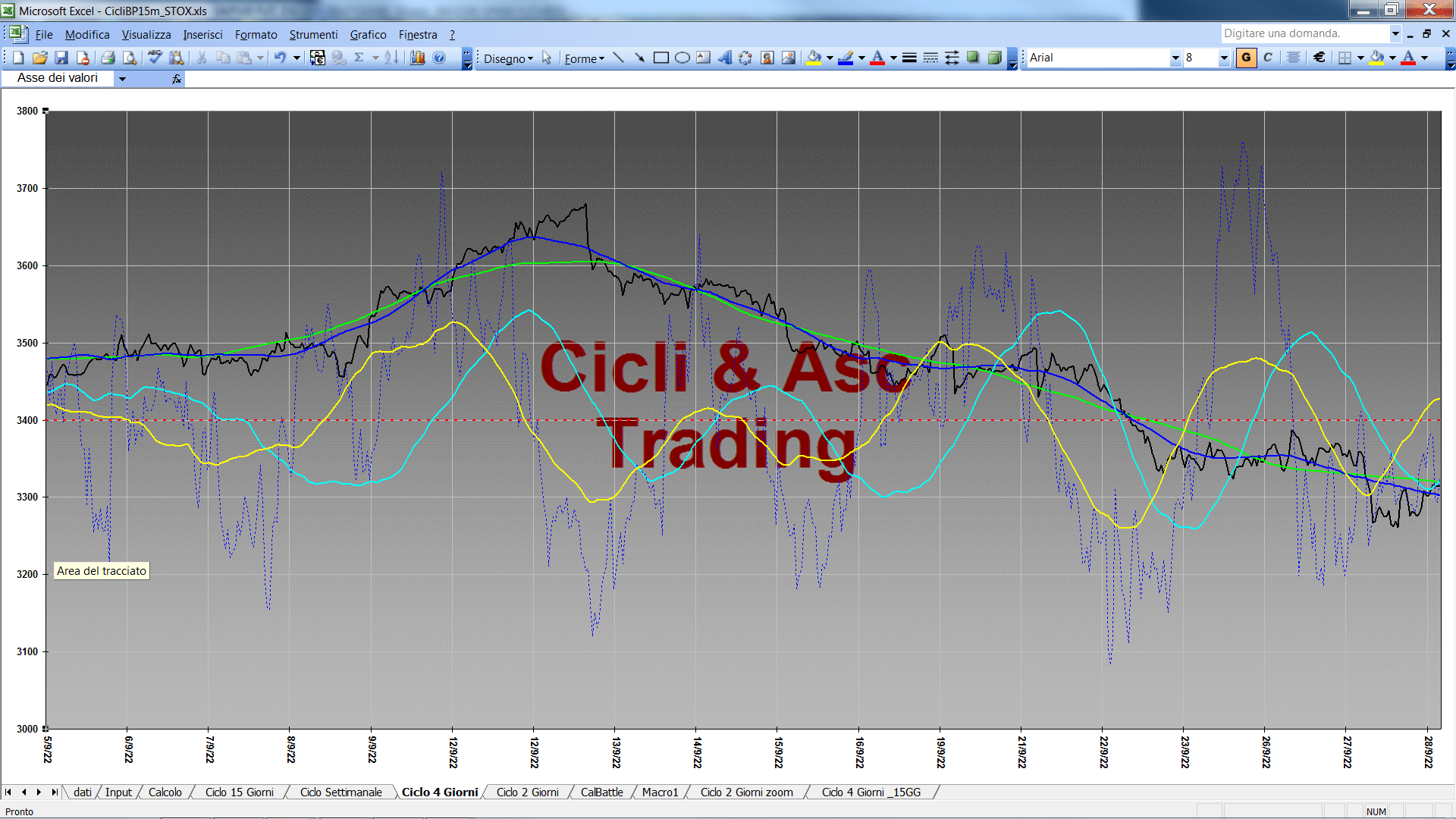The width and height of the screenshot is (1456, 819).
Task: Switch to the Ciclo Settimanale sheet tab
Action: (341, 792)
